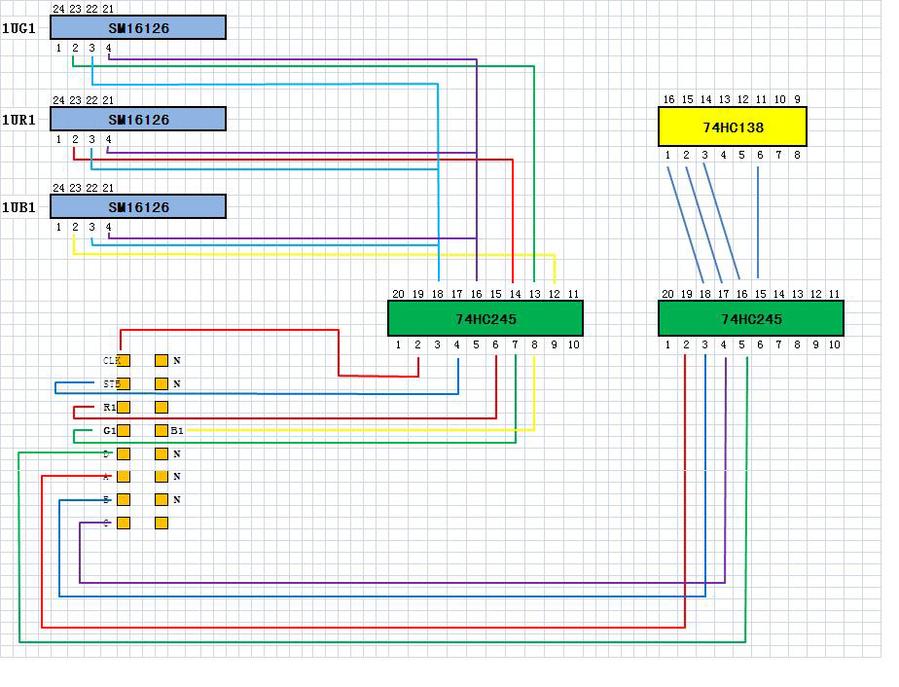Image resolution: width=899 pixels, height=687 pixels.
Task: Click the 1UR1 text label
Action: 18,120
